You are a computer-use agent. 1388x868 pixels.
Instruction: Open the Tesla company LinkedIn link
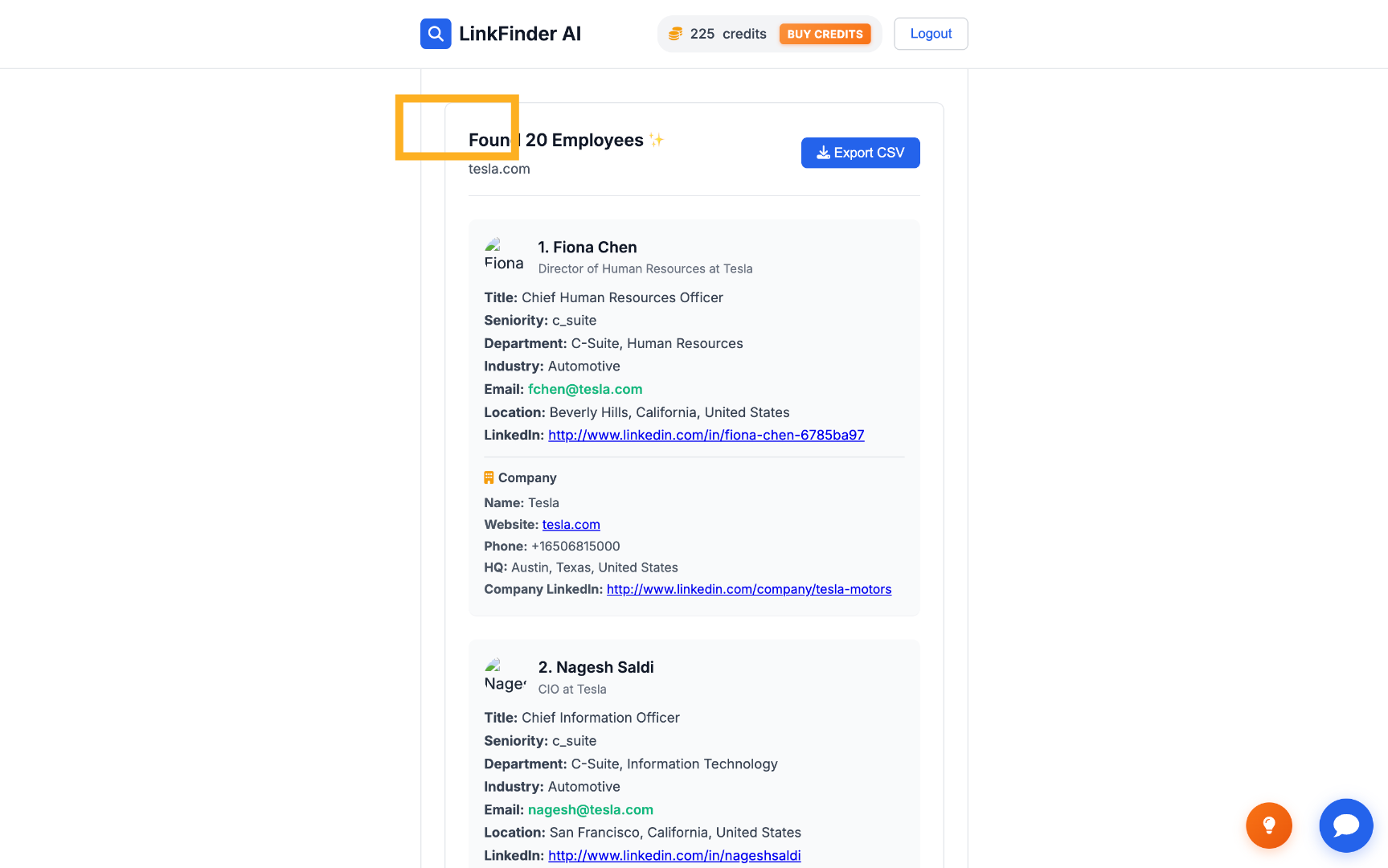point(749,589)
